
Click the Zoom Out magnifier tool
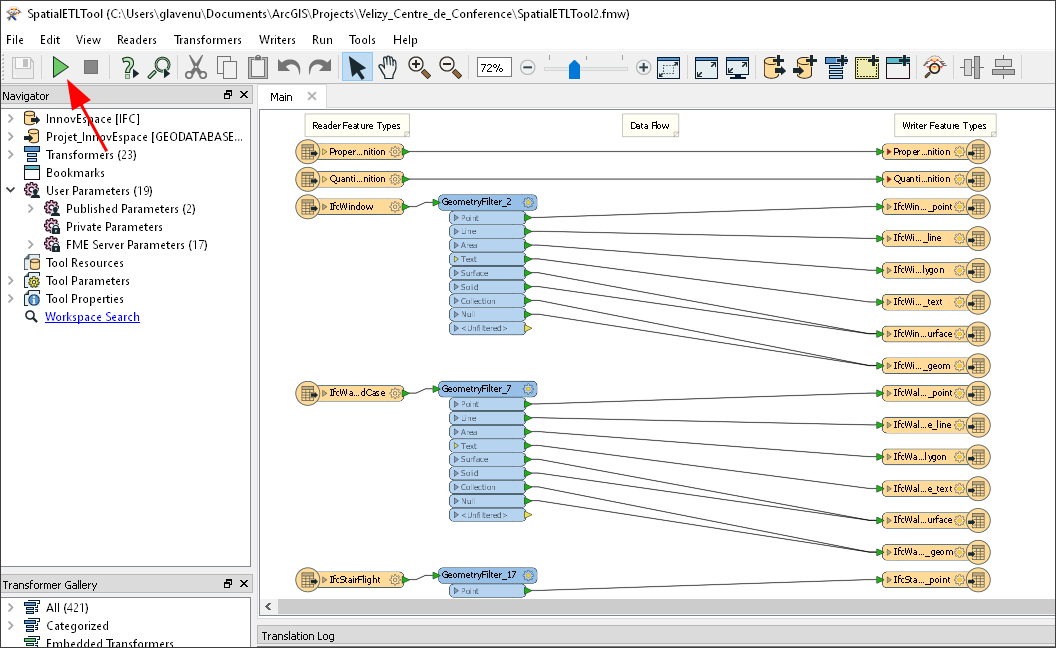(450, 67)
